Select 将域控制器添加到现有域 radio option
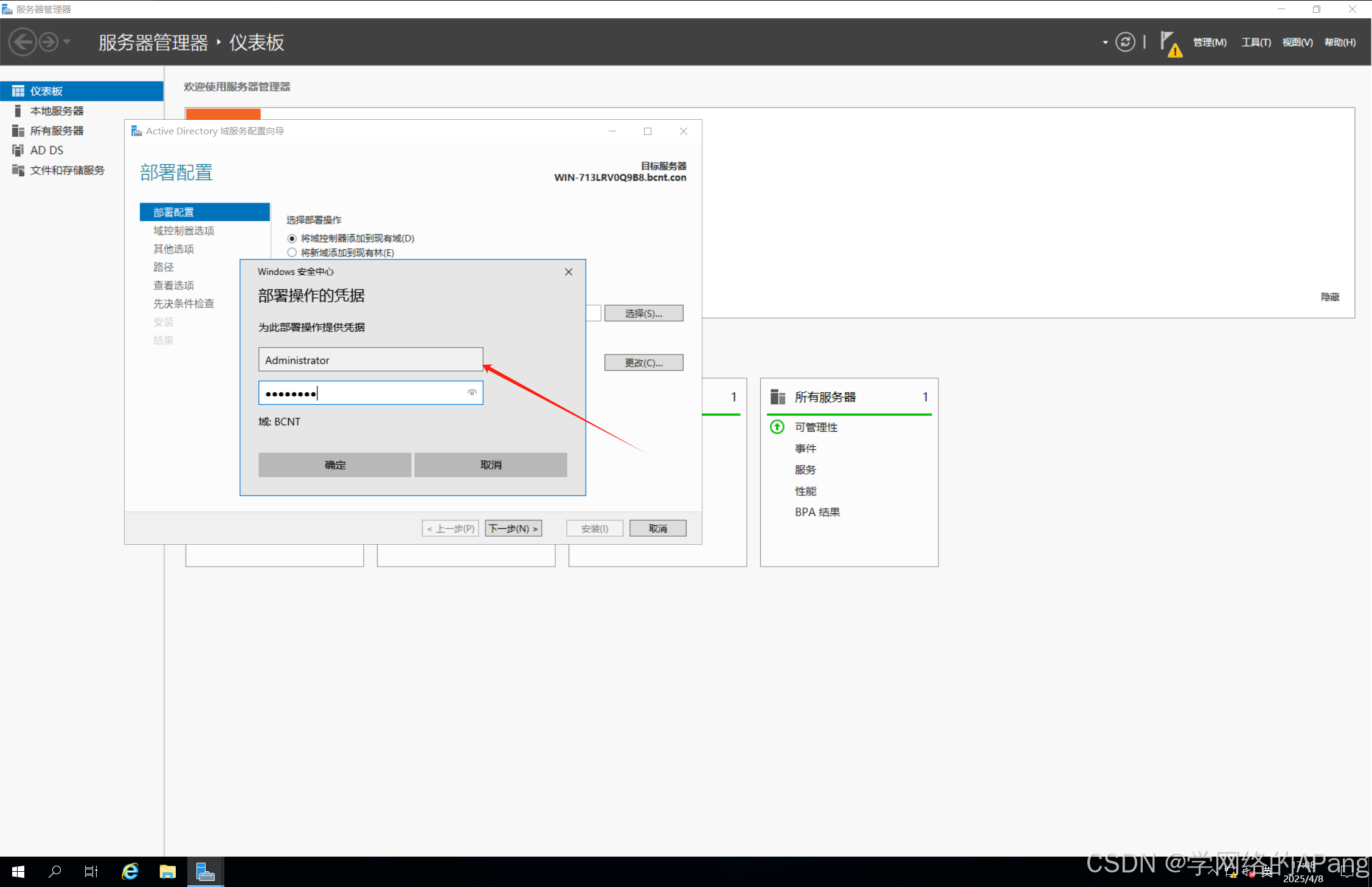 [x=292, y=238]
